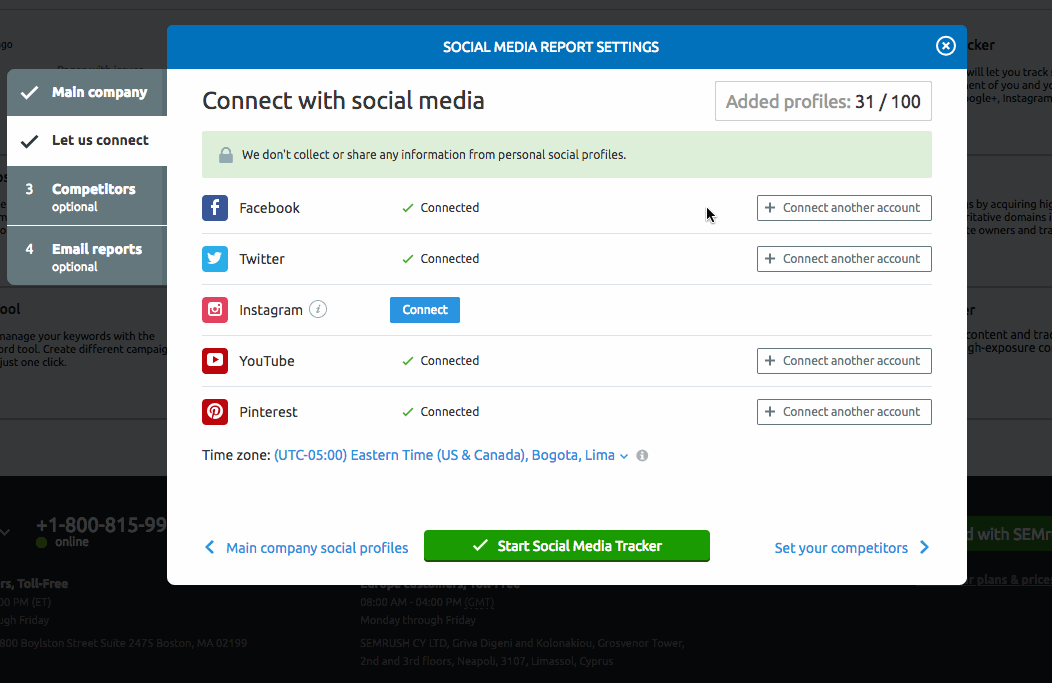Click the Time zone label
1052x683 pixels.
236,456
